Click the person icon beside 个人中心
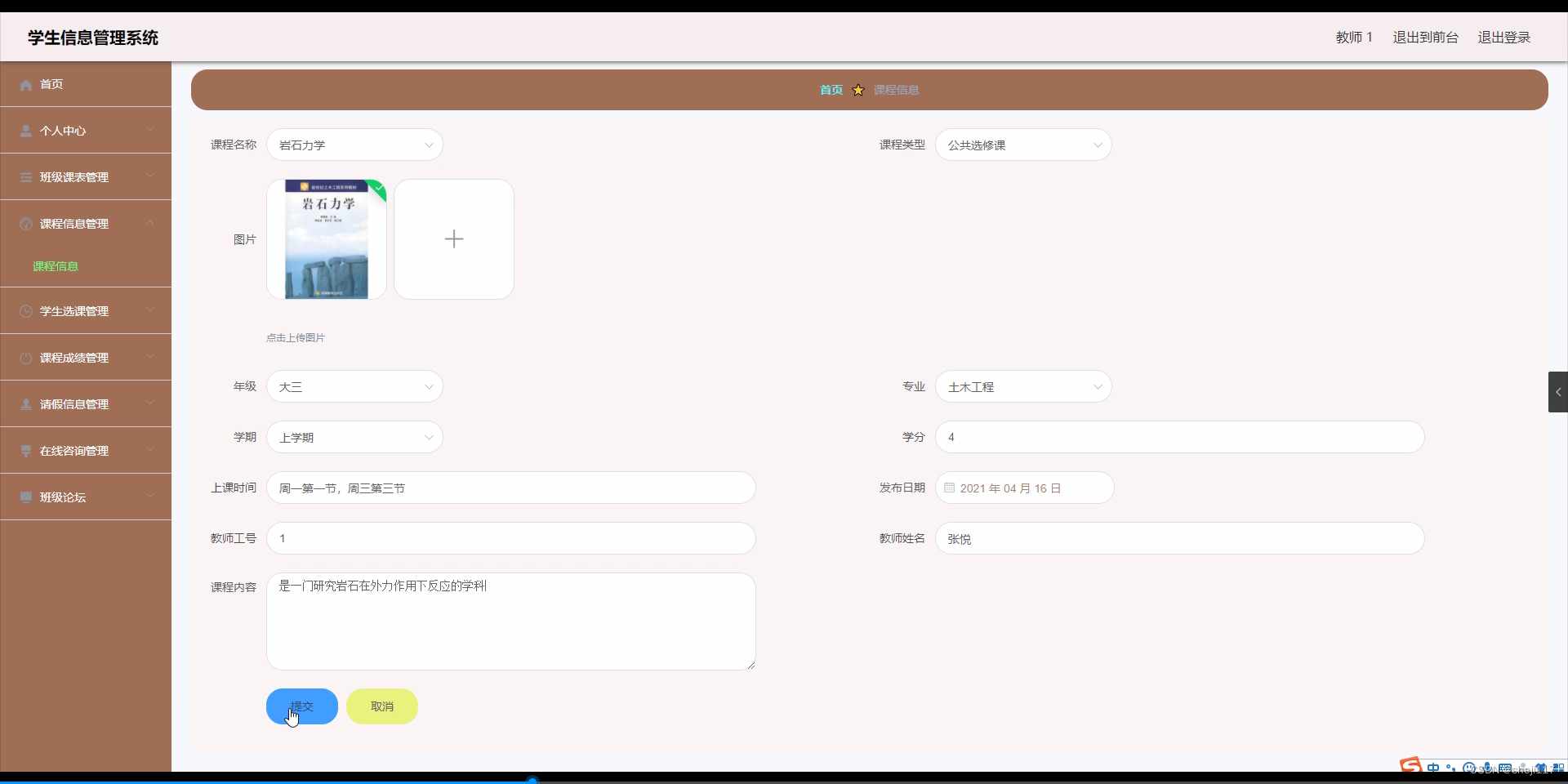This screenshot has height=784, width=1568. point(25,131)
